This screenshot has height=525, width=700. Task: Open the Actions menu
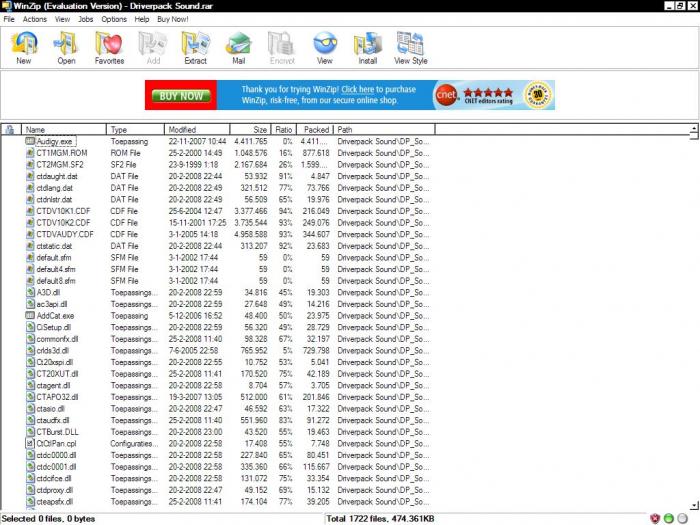[x=35, y=19]
